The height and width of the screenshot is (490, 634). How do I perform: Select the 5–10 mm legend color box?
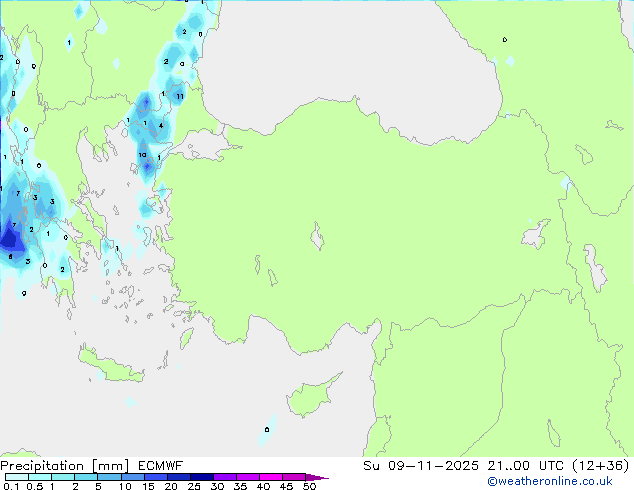[x=109, y=477]
